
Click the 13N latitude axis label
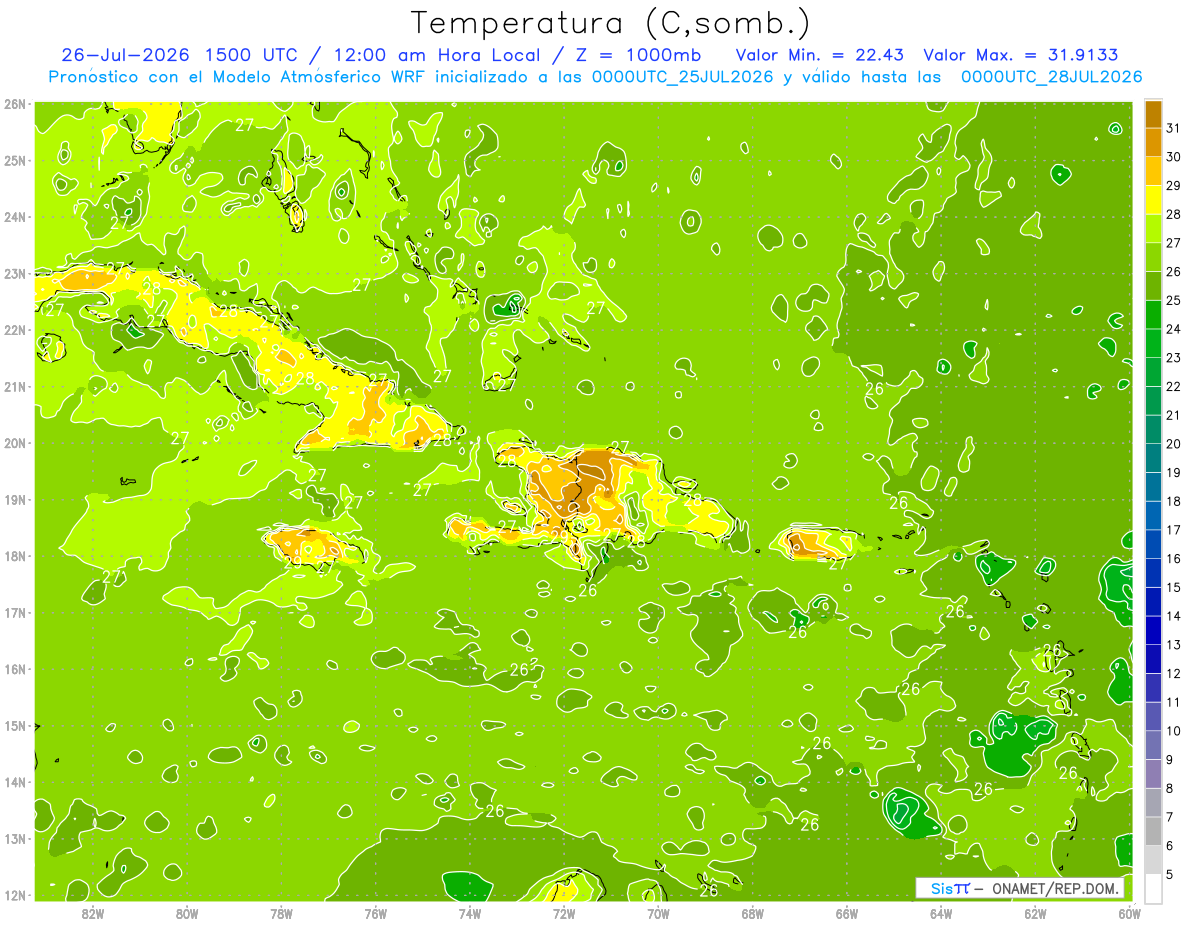tap(14, 838)
